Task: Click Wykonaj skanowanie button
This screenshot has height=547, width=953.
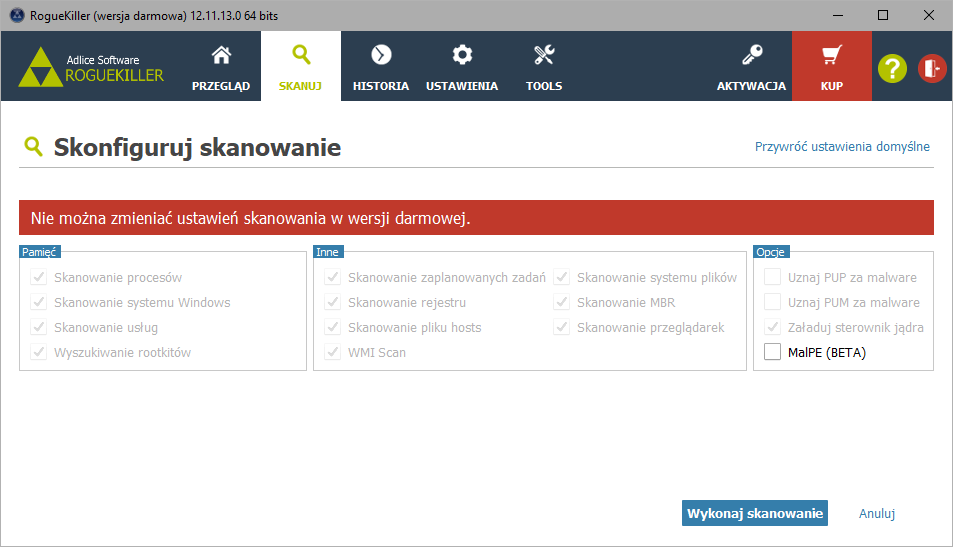Action: (x=755, y=513)
